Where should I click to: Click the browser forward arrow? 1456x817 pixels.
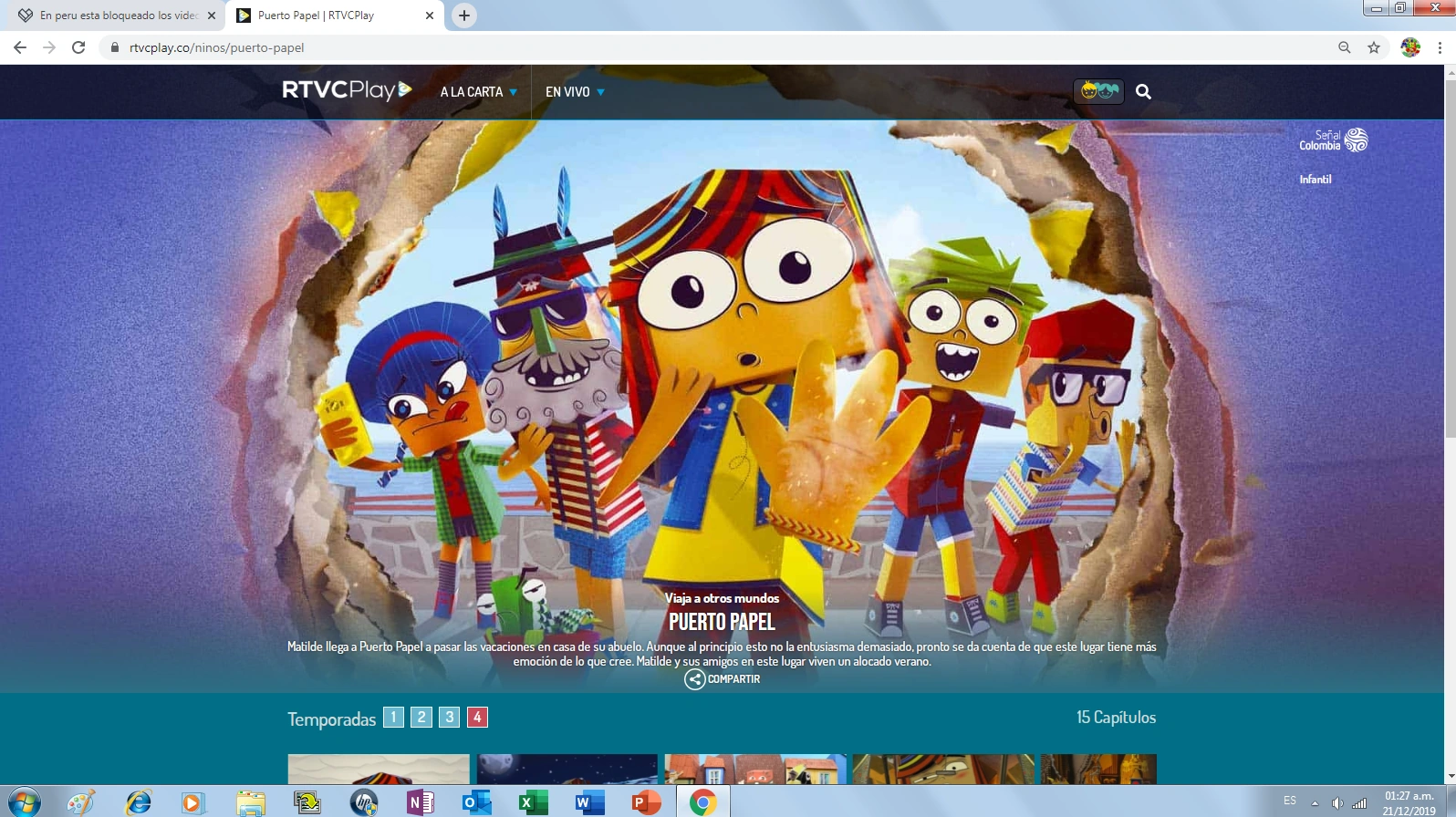coord(49,47)
